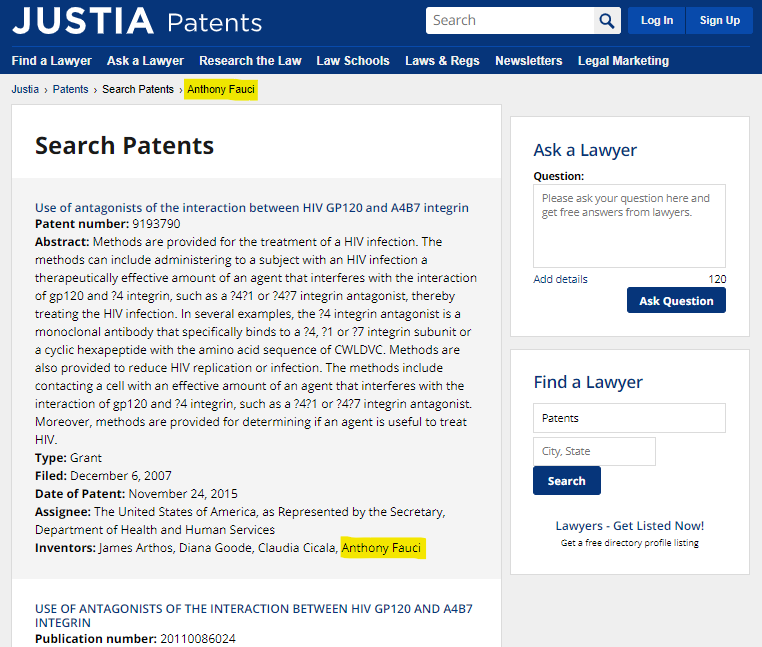Screen dimensions: 762x647
Task: Click the Type: Grant text
Action: 69,458
